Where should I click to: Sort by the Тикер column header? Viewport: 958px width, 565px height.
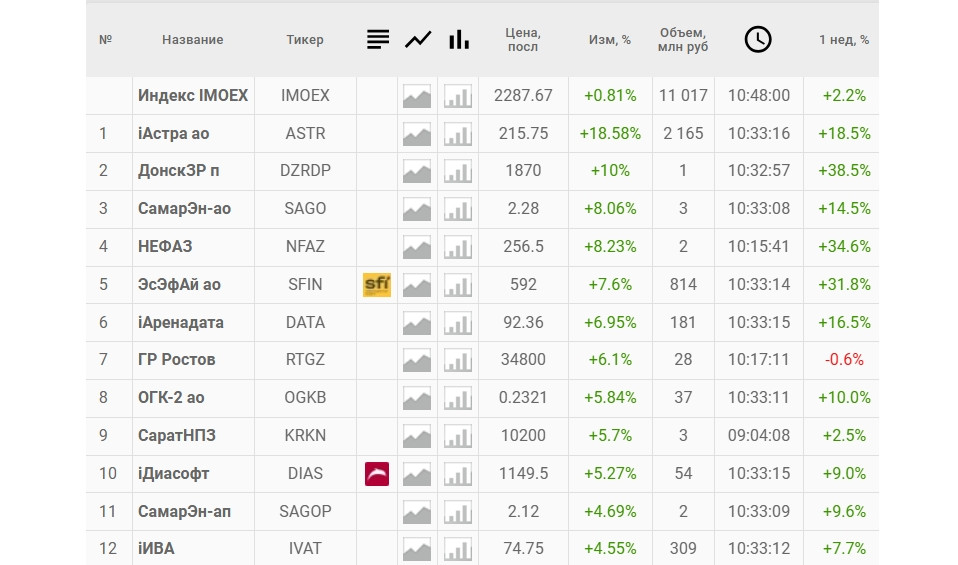click(x=305, y=40)
